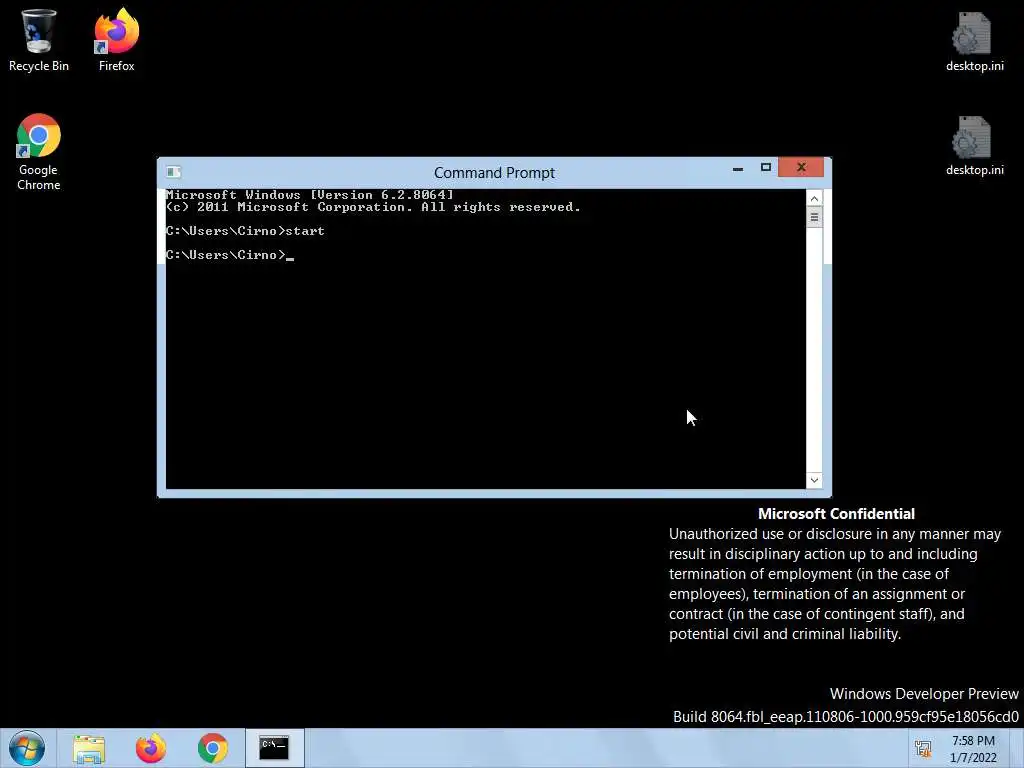Open the Recycle Bin desktop icon
The image size is (1024, 768).
tap(39, 39)
